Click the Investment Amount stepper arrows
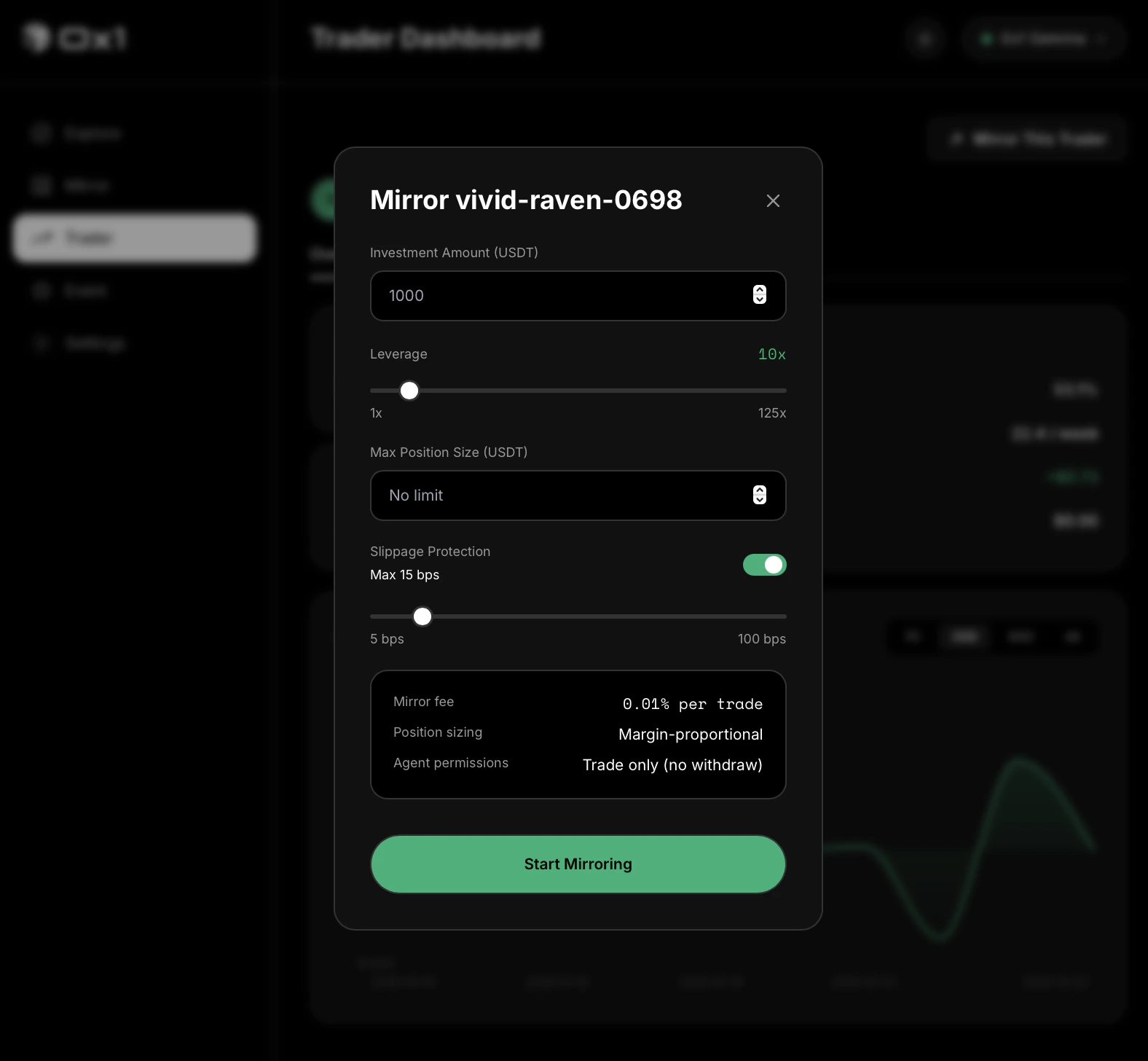The height and width of the screenshot is (1061, 1148). tap(760, 294)
